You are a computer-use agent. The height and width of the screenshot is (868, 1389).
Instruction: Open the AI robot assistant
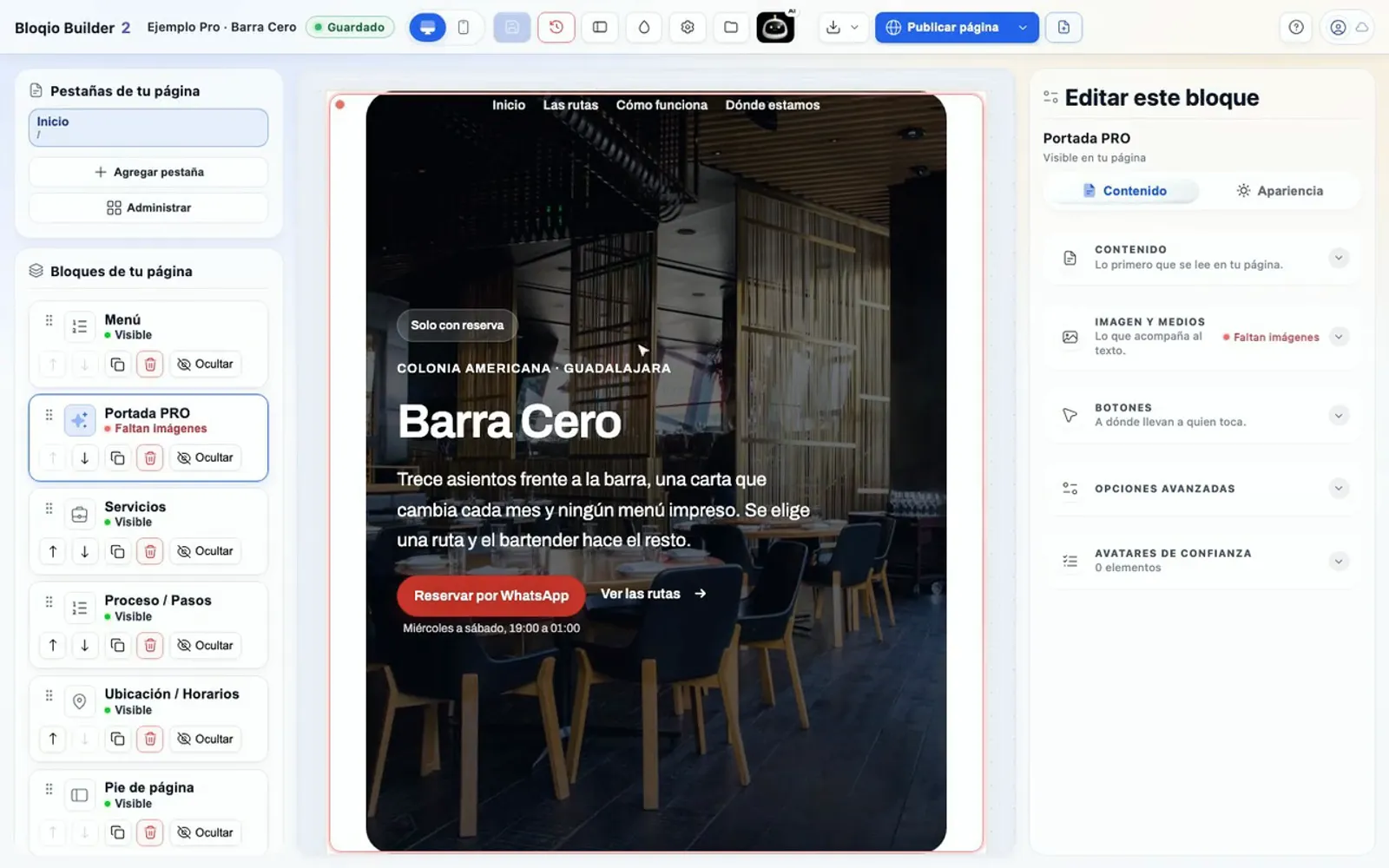point(775,28)
